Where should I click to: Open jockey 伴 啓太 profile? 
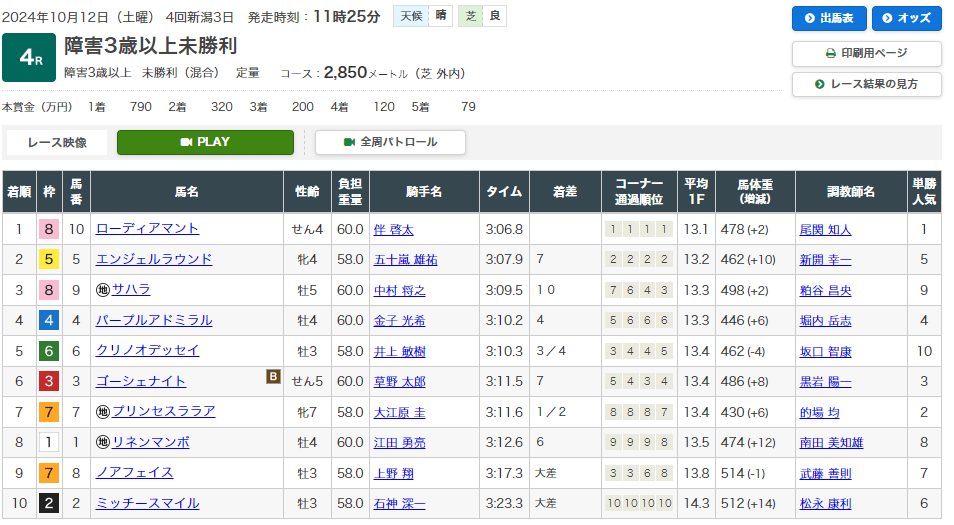(x=393, y=230)
